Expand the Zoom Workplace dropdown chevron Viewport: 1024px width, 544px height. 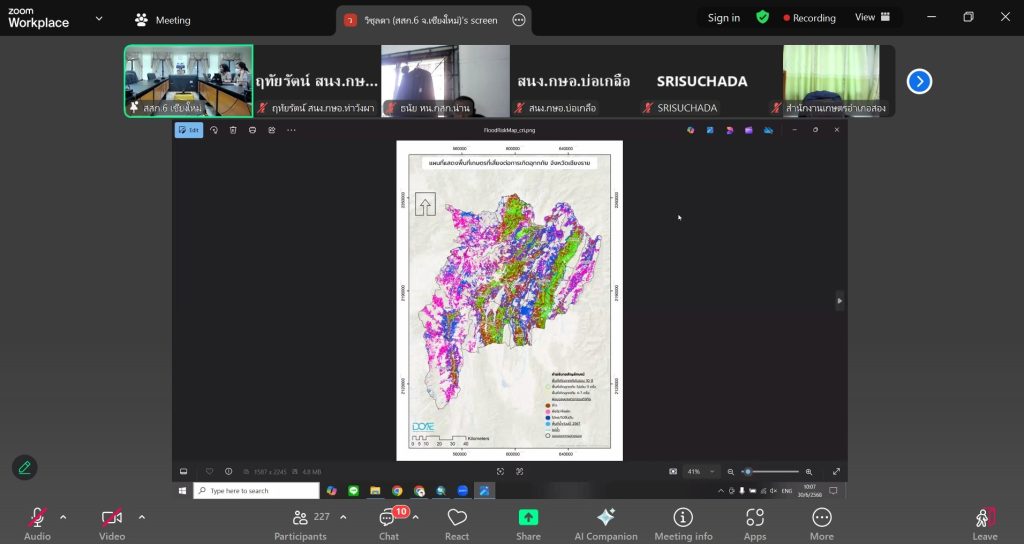pyautogui.click(x=98, y=19)
